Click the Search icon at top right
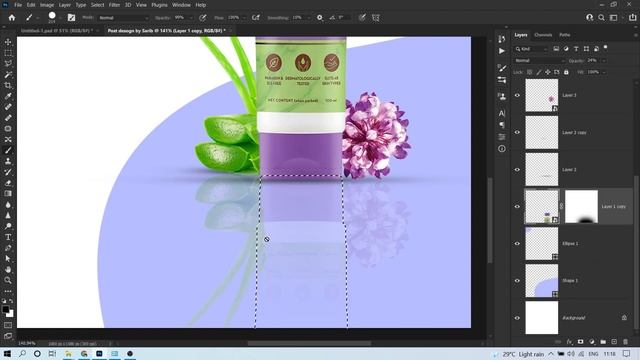 click(x=601, y=18)
